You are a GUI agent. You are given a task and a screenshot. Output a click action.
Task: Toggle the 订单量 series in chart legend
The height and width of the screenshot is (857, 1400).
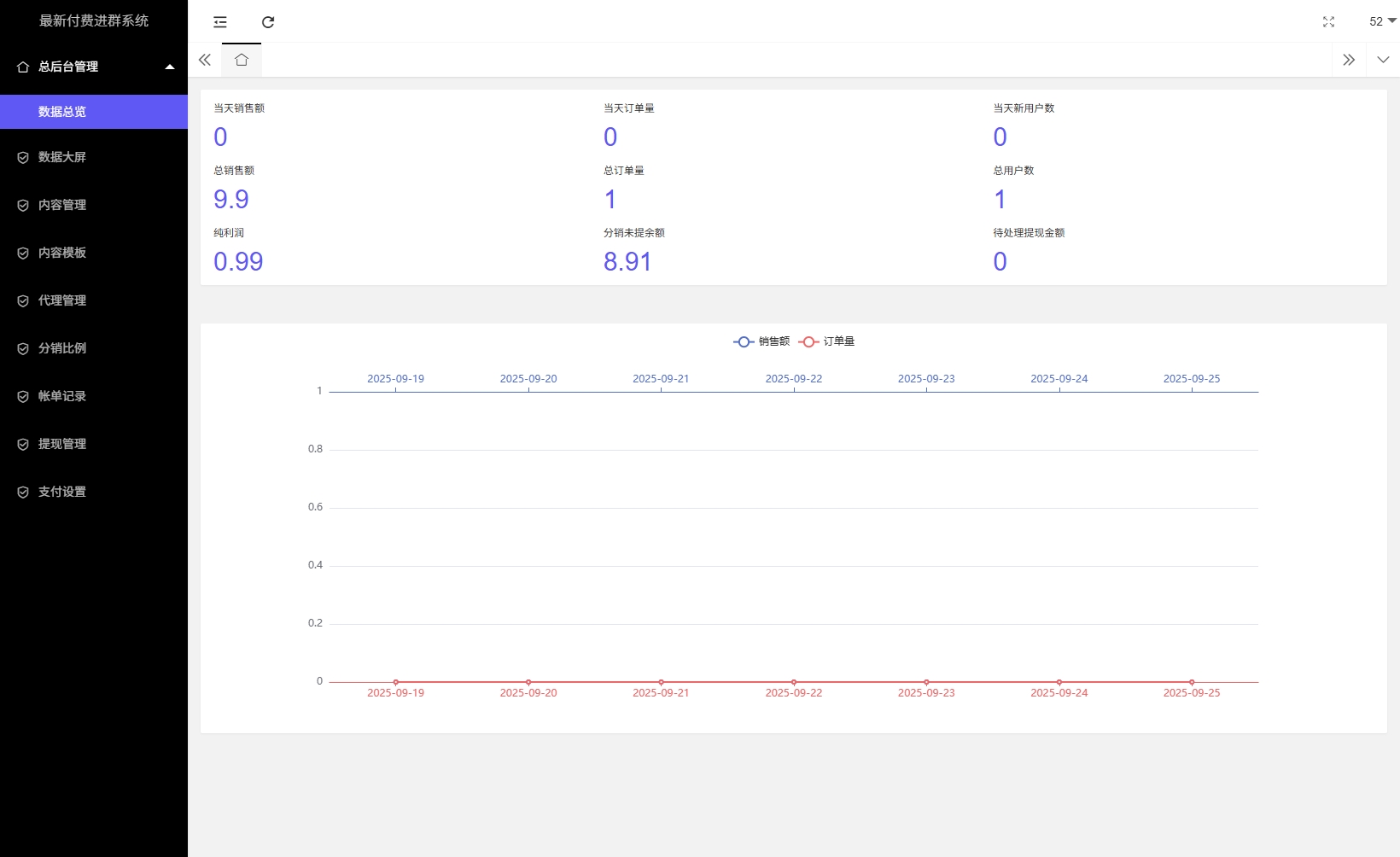pyautogui.click(x=826, y=341)
